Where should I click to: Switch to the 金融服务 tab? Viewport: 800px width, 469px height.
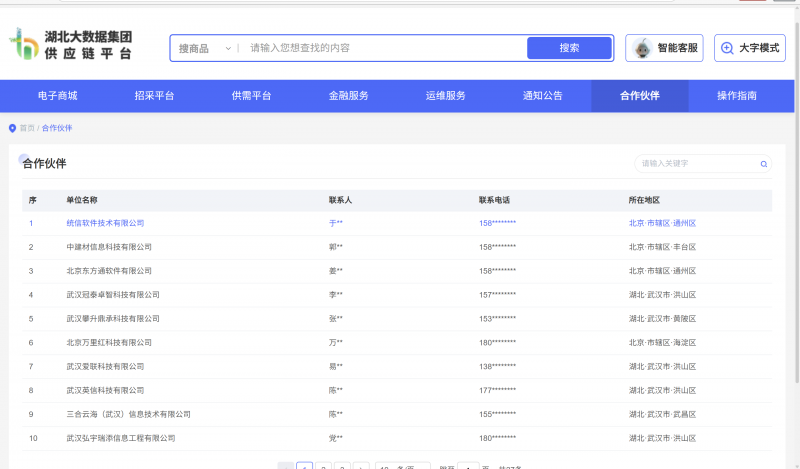[348, 96]
